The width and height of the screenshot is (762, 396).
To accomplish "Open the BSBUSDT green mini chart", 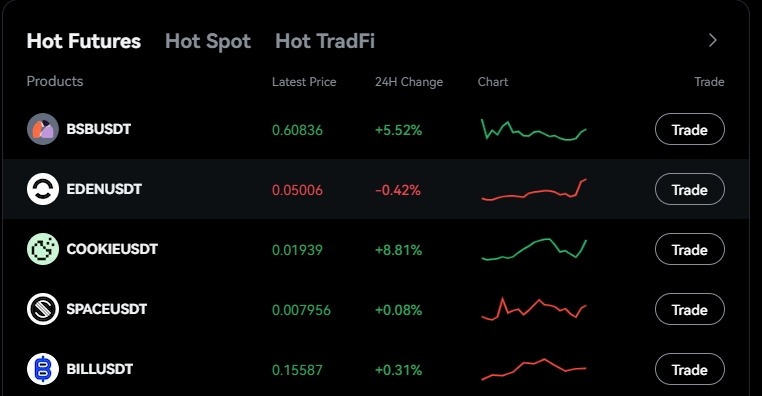I will 534,130.
